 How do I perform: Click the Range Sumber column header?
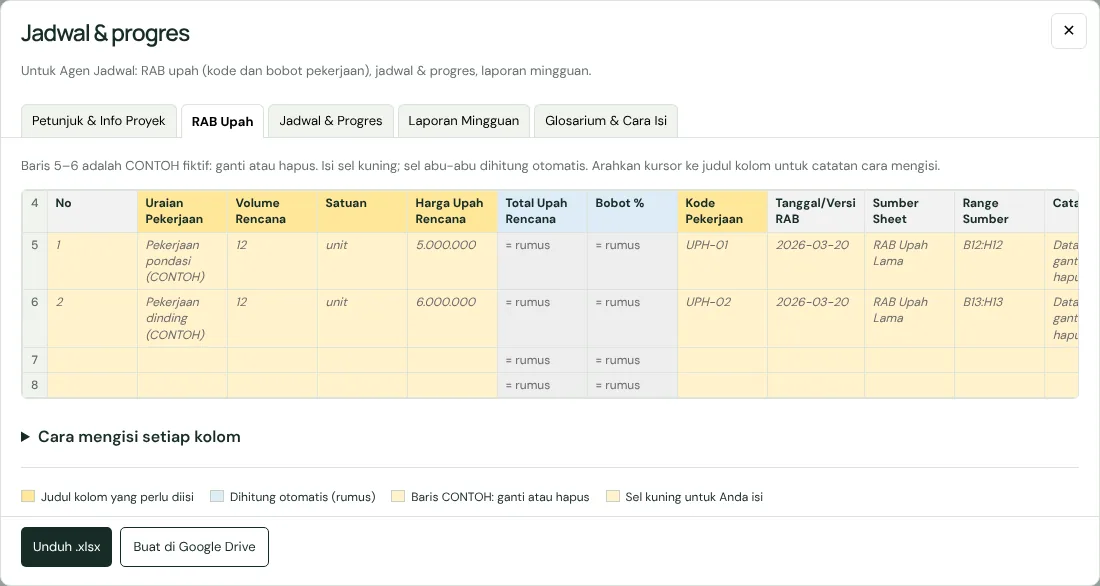tap(999, 211)
